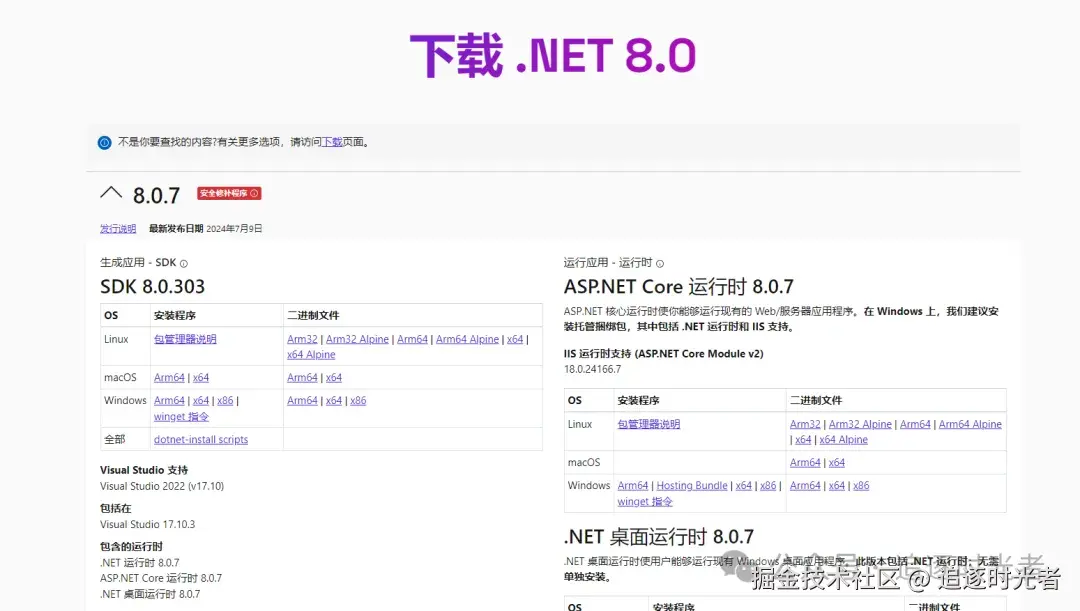
Task: Download ASP.NET Core Linux Arm64 binary
Action: point(915,424)
